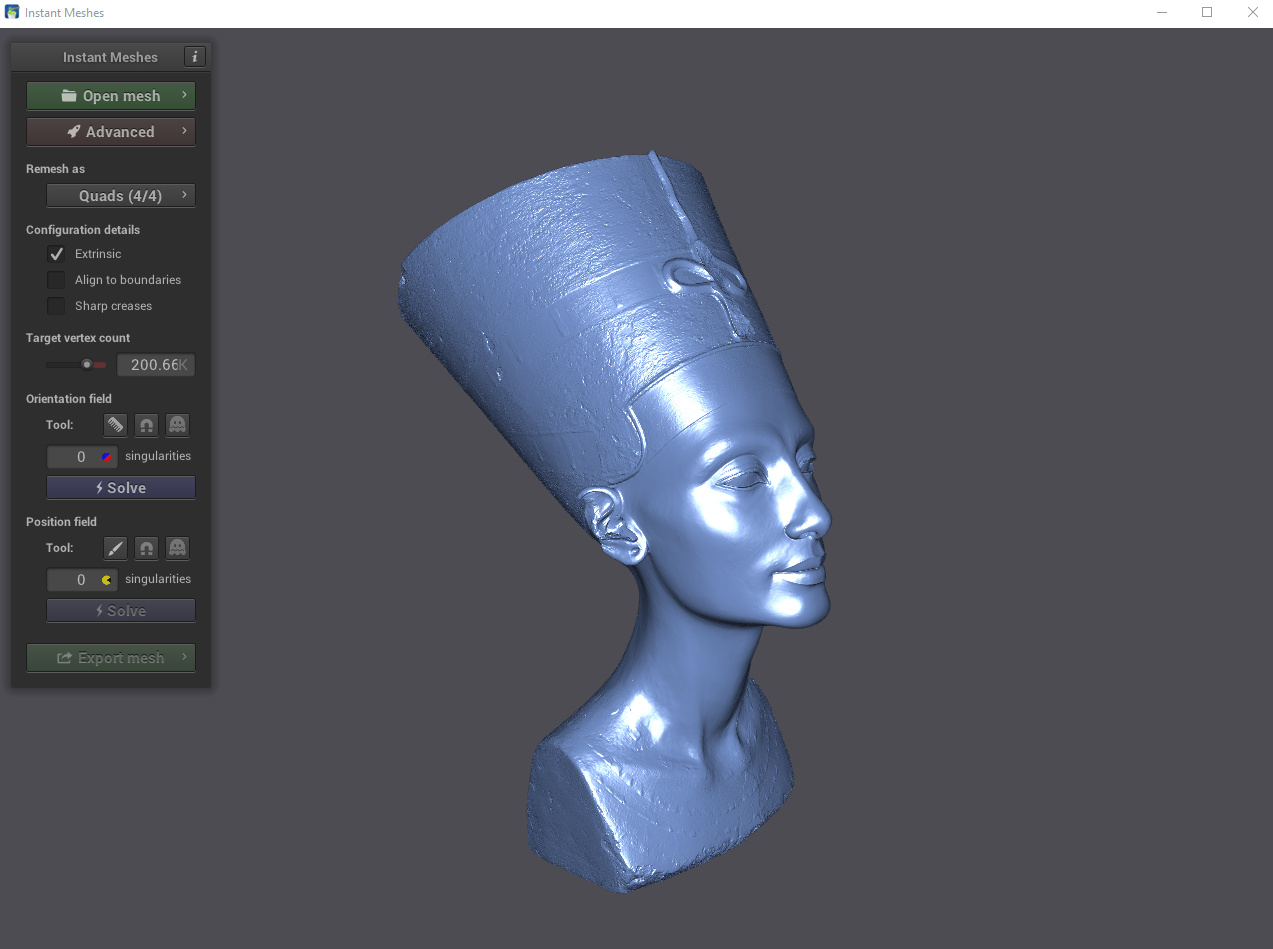Click the 'Orientation field' heading
Viewport: 1273px width, 949px height.
[x=69, y=399]
